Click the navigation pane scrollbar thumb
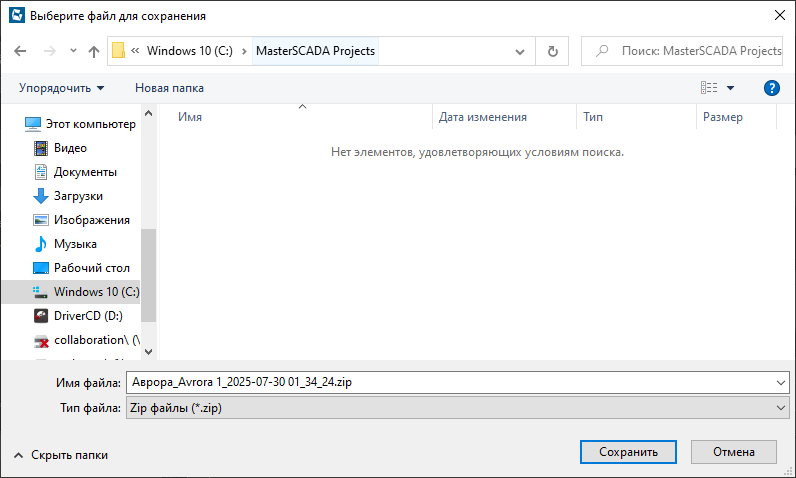The height and width of the screenshot is (478, 796). pos(149,275)
